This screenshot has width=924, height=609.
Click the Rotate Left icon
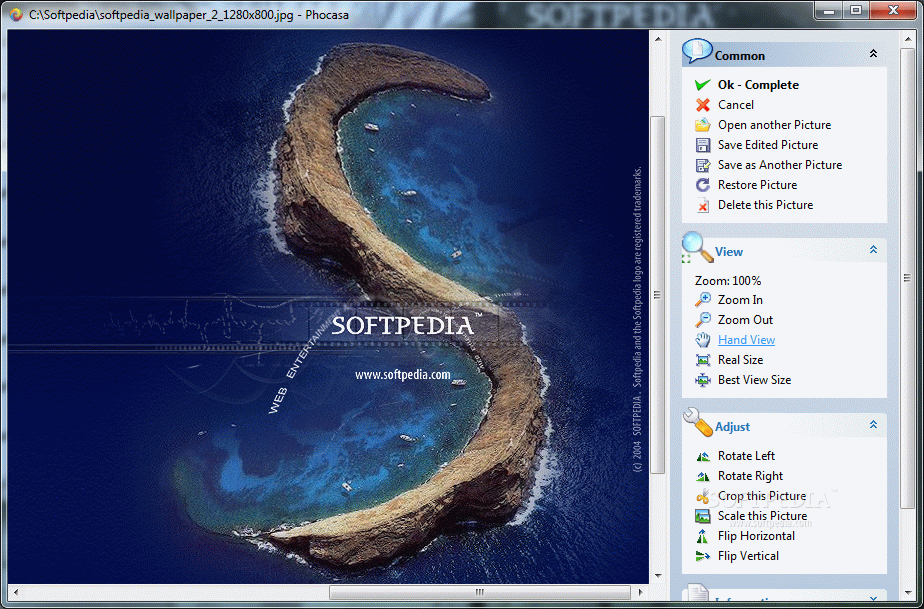click(702, 456)
